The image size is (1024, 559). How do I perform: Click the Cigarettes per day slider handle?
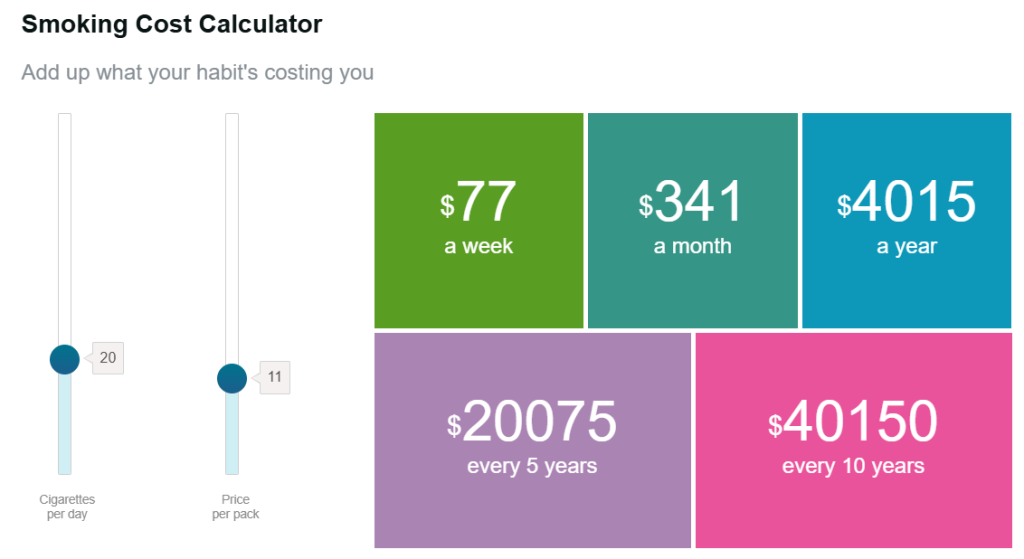(65, 359)
